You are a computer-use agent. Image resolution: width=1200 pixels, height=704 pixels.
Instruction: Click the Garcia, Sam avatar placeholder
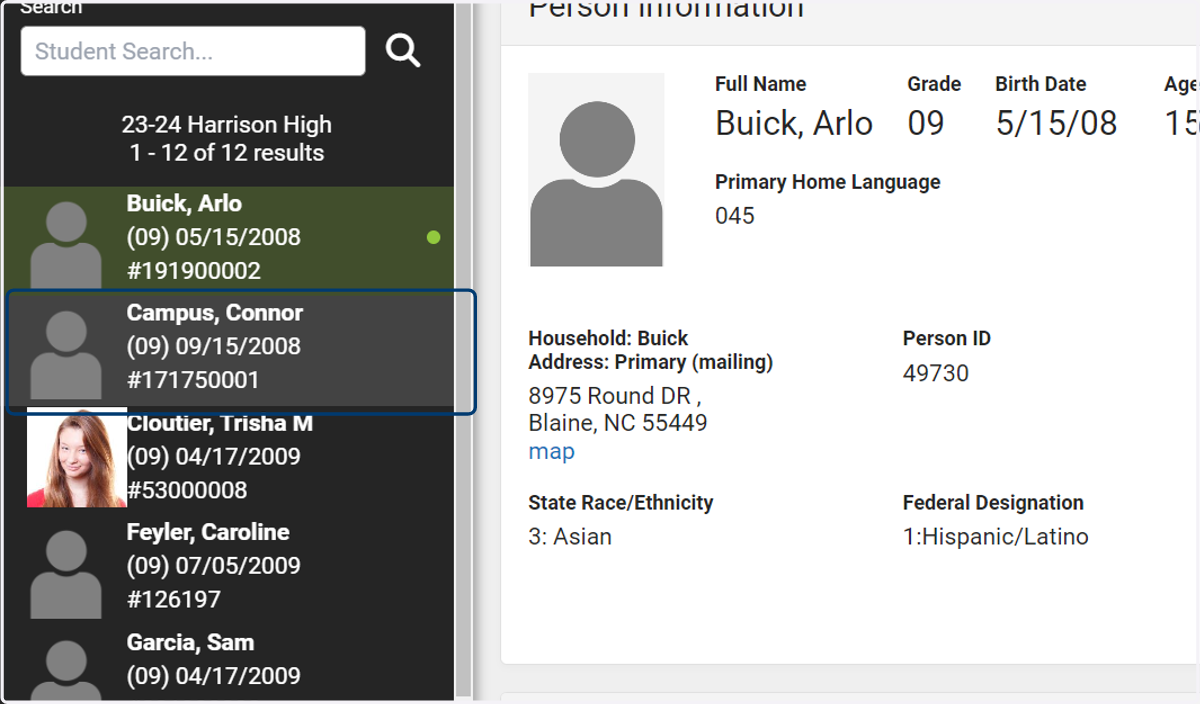coord(66,670)
